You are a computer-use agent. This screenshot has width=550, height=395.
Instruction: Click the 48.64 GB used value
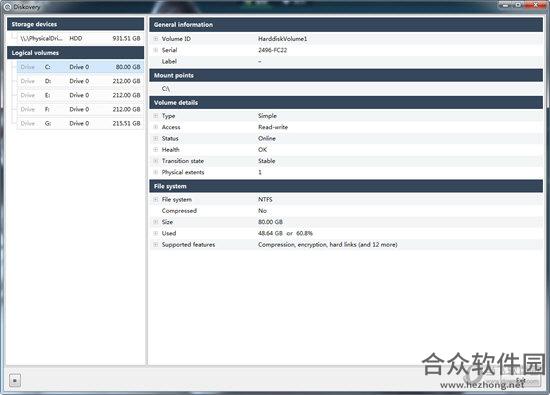270,233
